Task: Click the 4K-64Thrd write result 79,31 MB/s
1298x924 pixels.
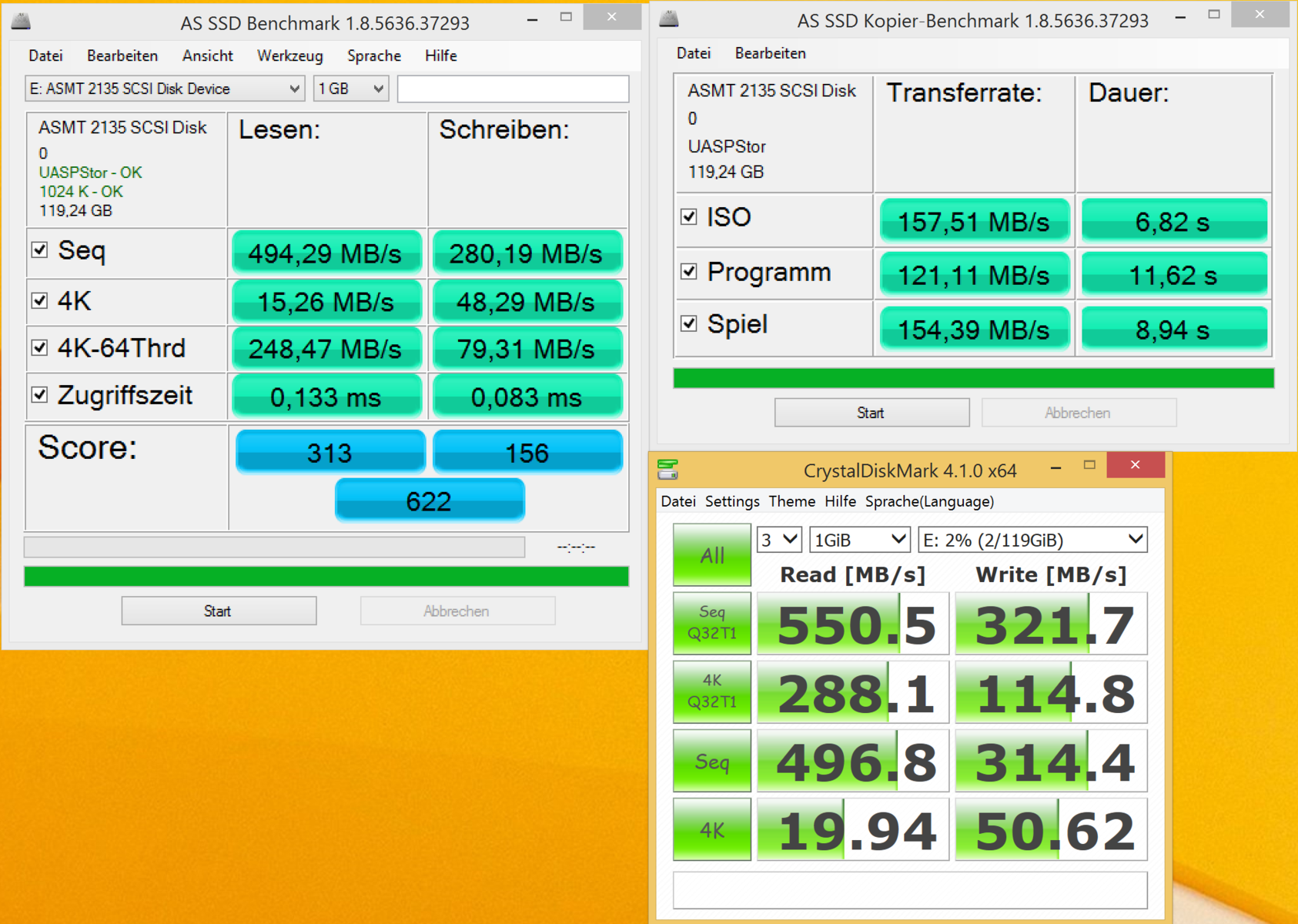Action: pos(527,349)
